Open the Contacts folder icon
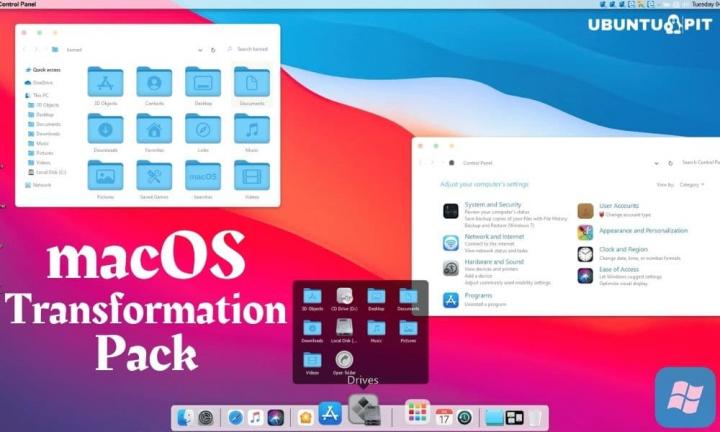This screenshot has width=720, height=432. coord(154,82)
